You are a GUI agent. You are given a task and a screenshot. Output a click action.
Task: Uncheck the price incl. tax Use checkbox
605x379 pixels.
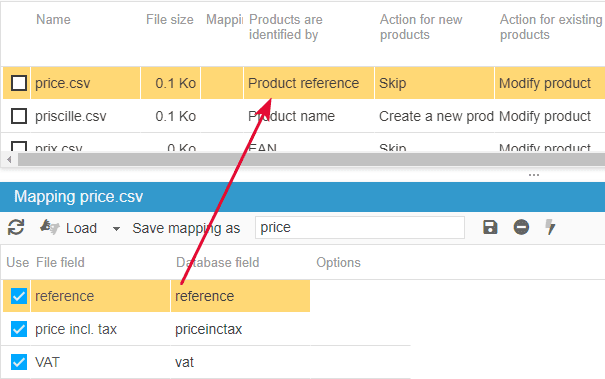tap(19, 329)
